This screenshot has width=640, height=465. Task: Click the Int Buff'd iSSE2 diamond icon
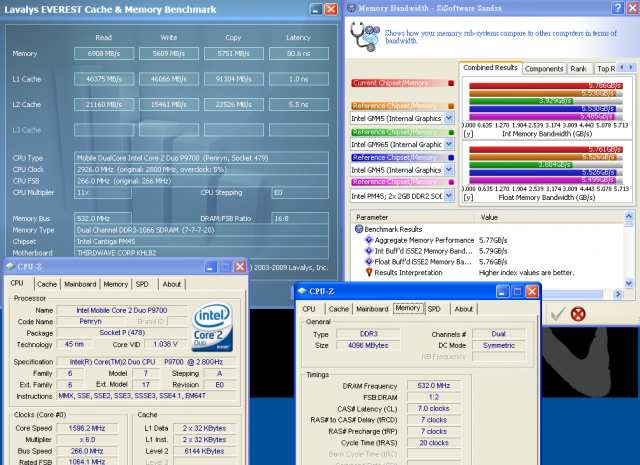(369, 251)
